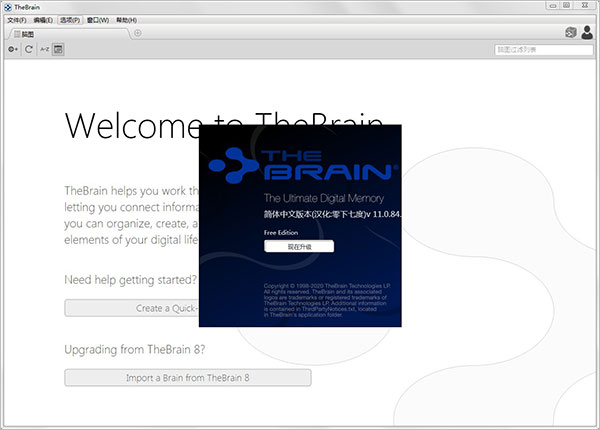Sort brains with the A-Z icon
Viewport: 600px width, 430px height.
point(45,49)
